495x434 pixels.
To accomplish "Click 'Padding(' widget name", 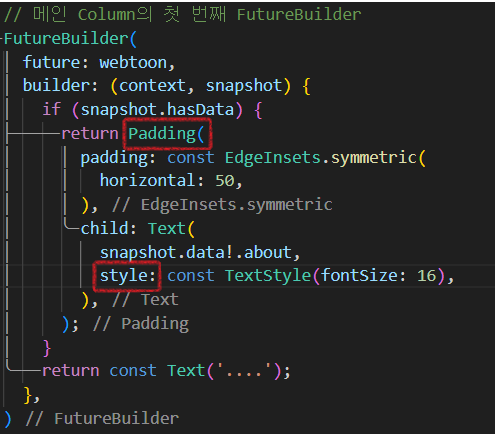I will [166, 134].
